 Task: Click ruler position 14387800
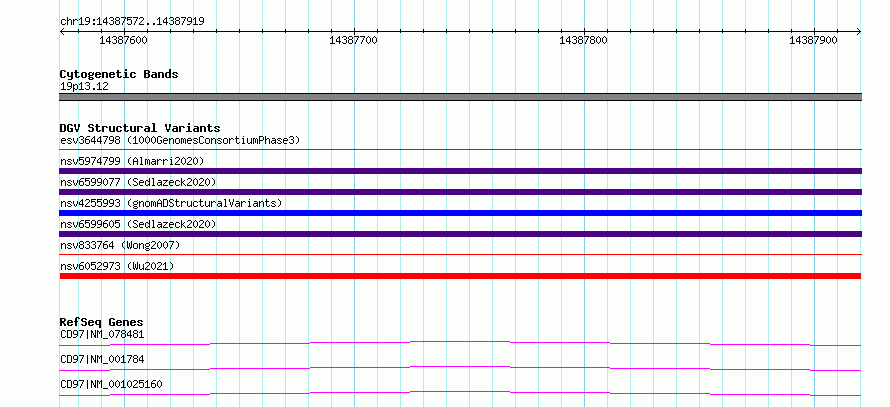583,40
